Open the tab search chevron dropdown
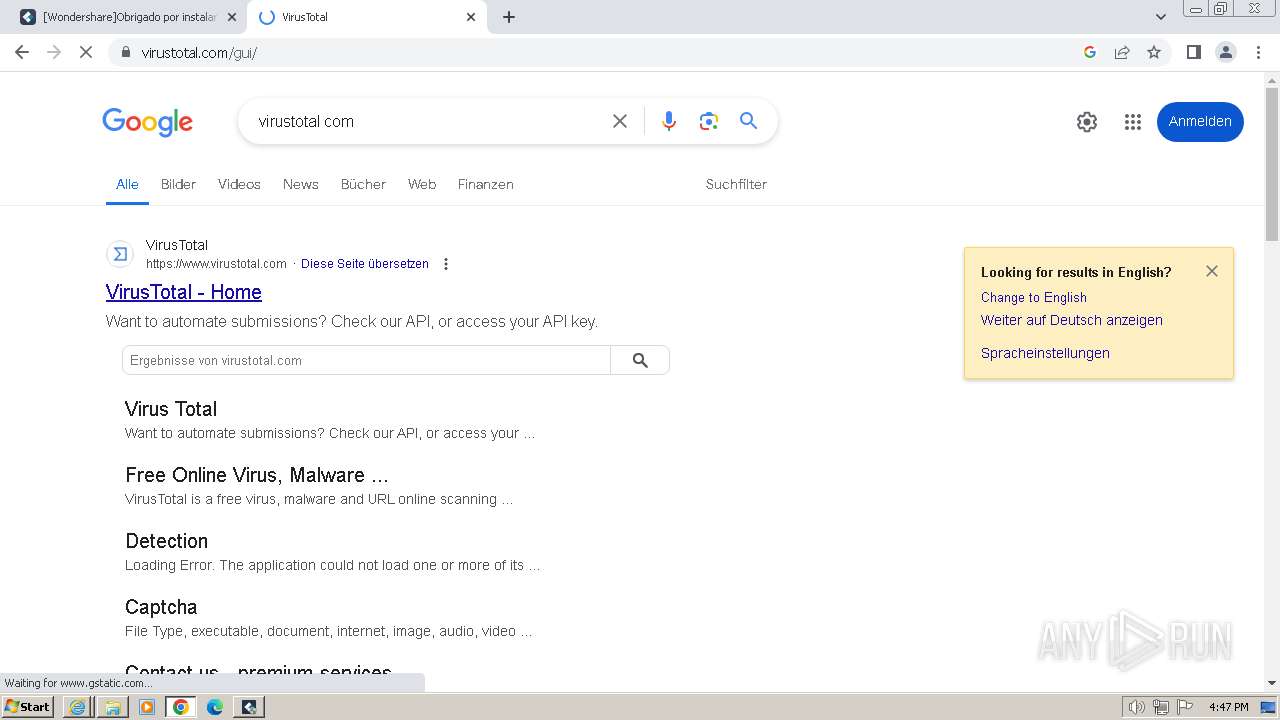 point(1161,17)
